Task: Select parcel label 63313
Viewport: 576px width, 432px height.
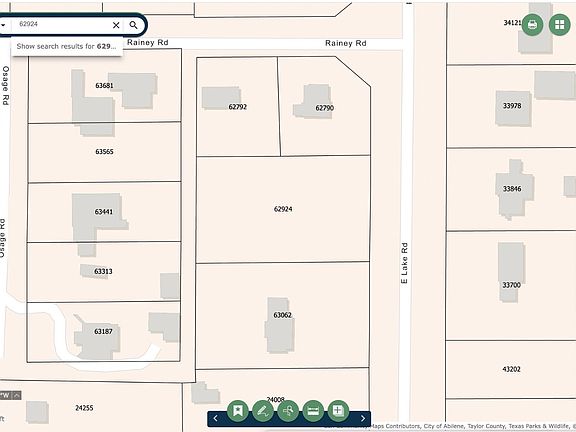Action: pos(103,271)
